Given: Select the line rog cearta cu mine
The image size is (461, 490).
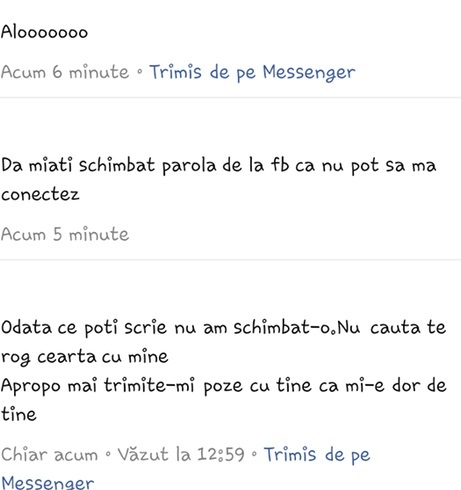Looking at the screenshot, I should [85, 357].
